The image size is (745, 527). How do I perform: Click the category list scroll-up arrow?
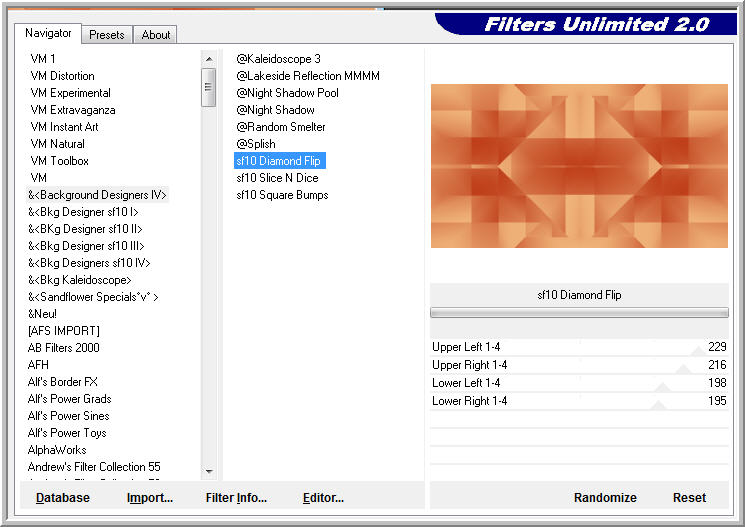pos(209,59)
